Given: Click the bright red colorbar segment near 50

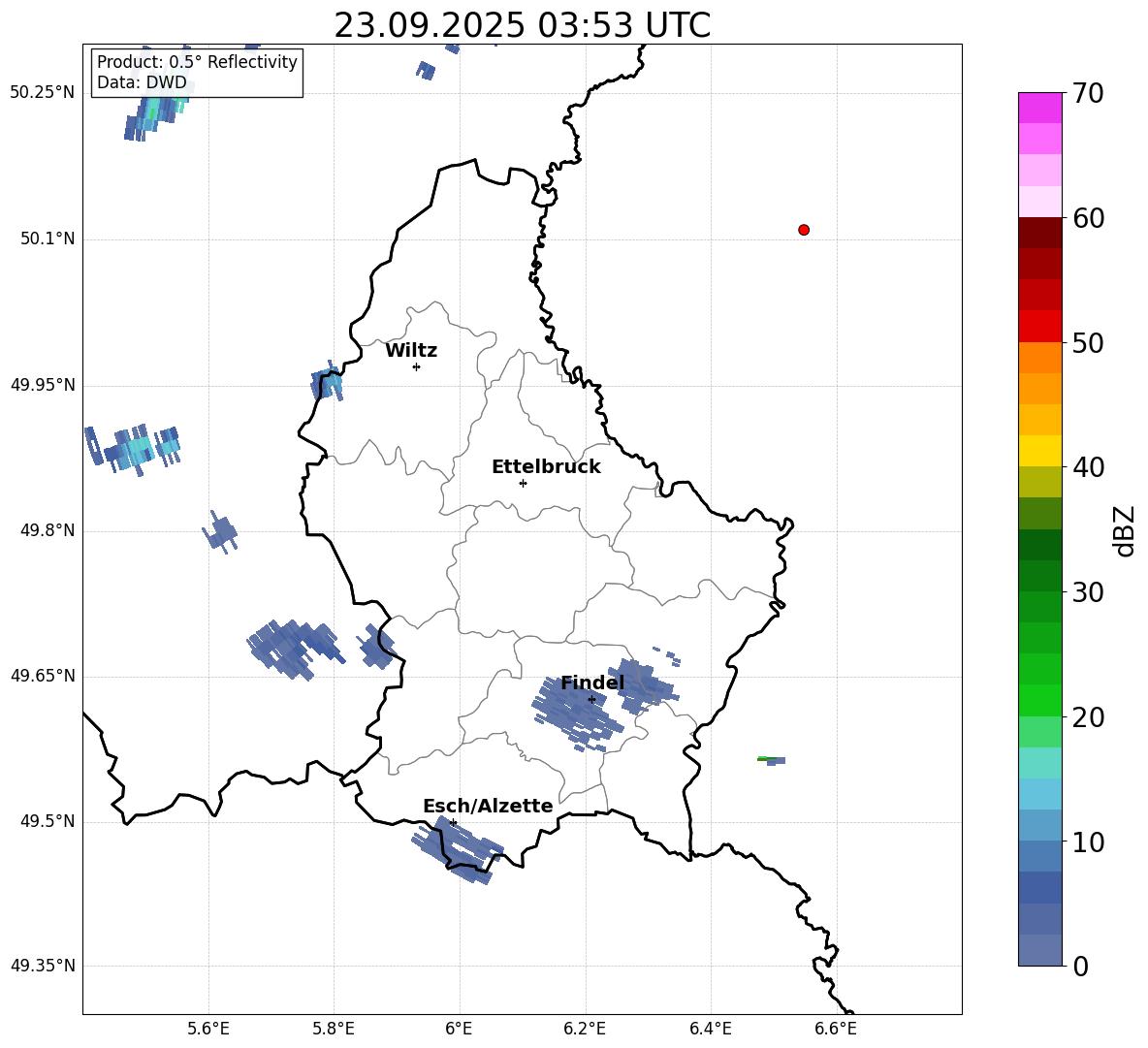Looking at the screenshot, I should pyautogui.click(x=1039, y=327).
